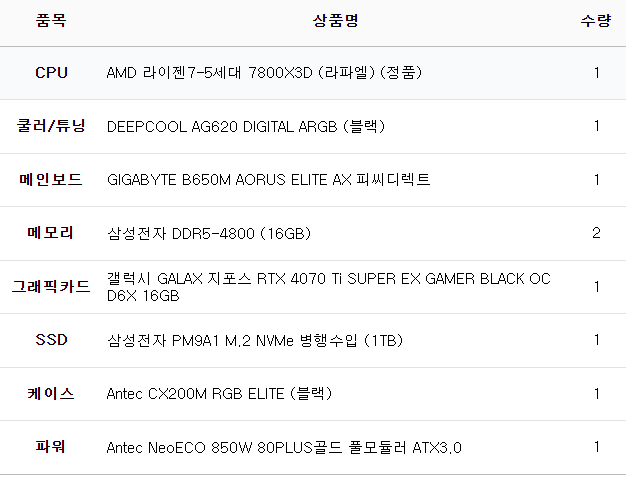Select the 메인보드 category label
The image size is (626, 480).
(x=51, y=180)
